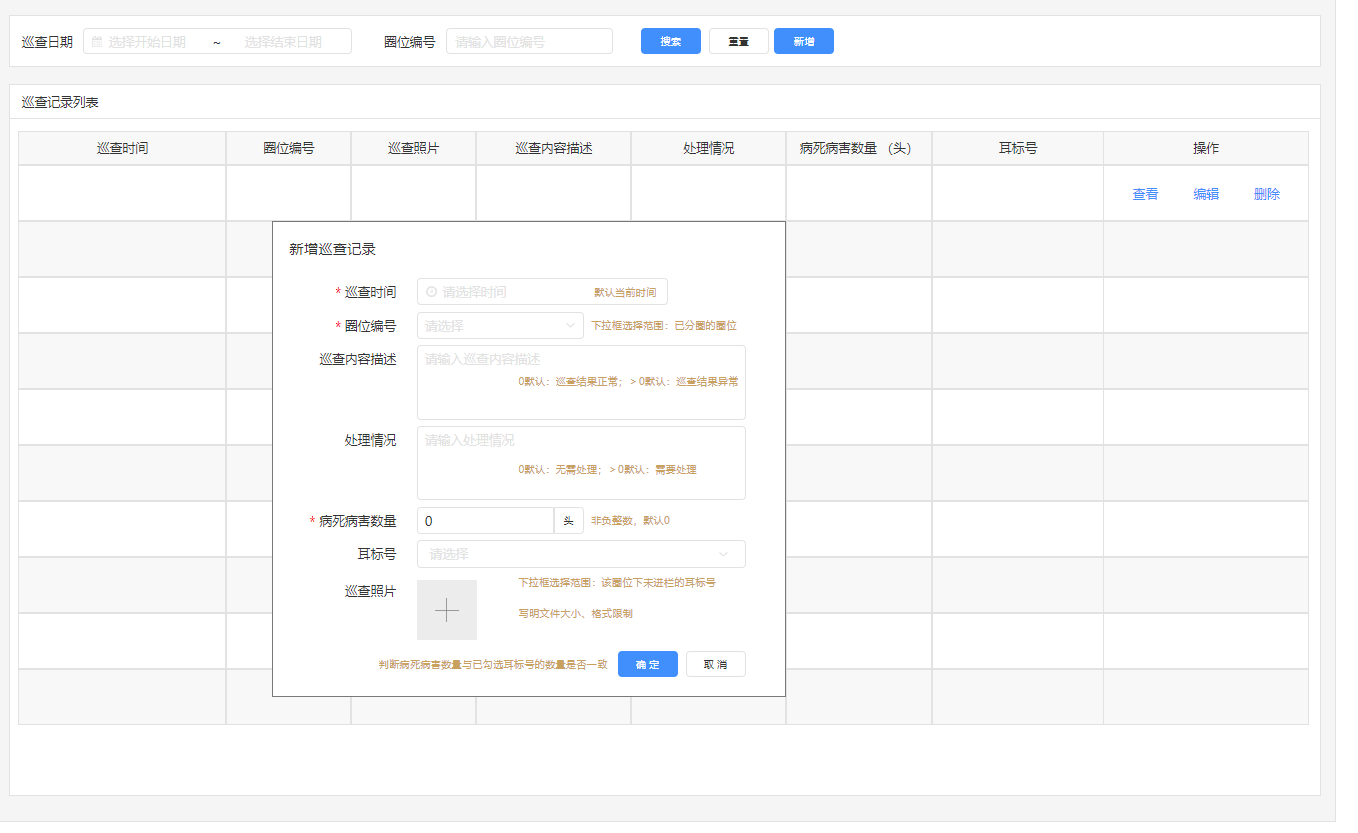Screen dimensions: 1358x833
Task: Click the 请选择时间 time picker input
Action: [542, 292]
